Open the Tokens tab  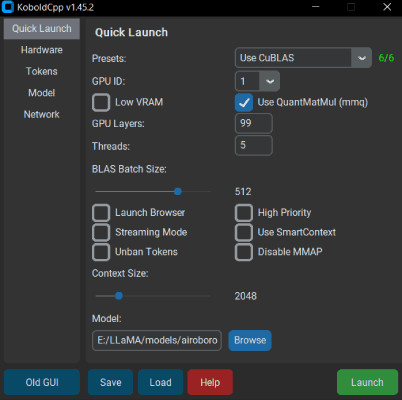pyautogui.click(x=42, y=71)
